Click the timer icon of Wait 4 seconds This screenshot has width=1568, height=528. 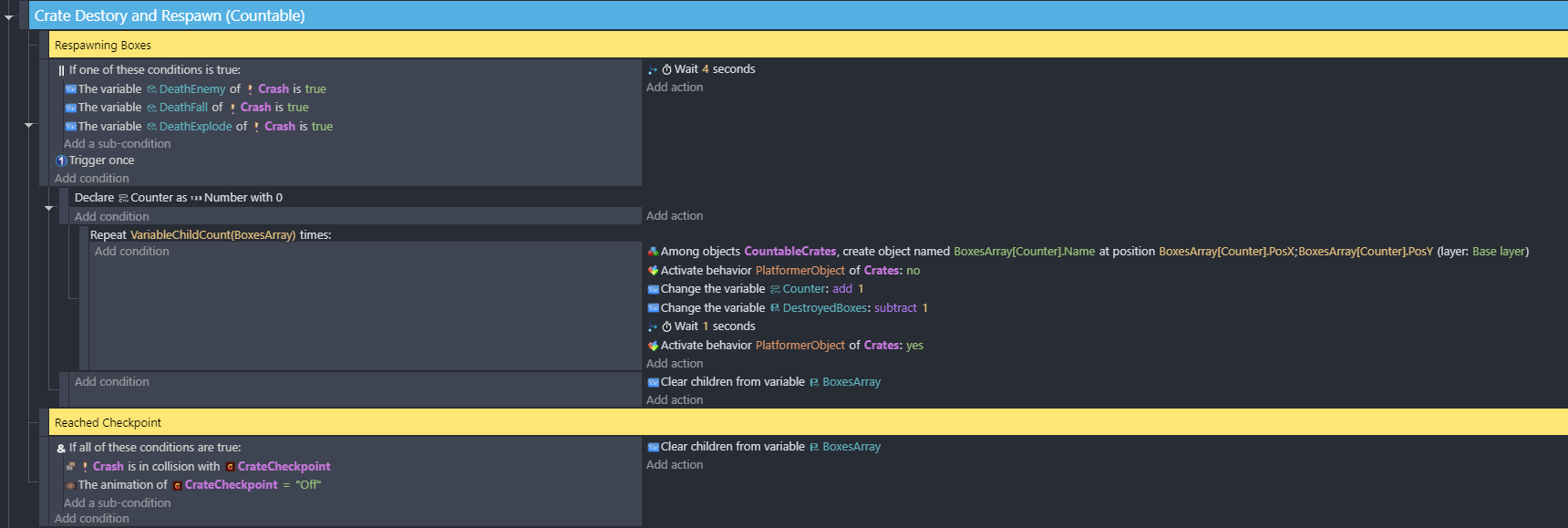tap(666, 69)
